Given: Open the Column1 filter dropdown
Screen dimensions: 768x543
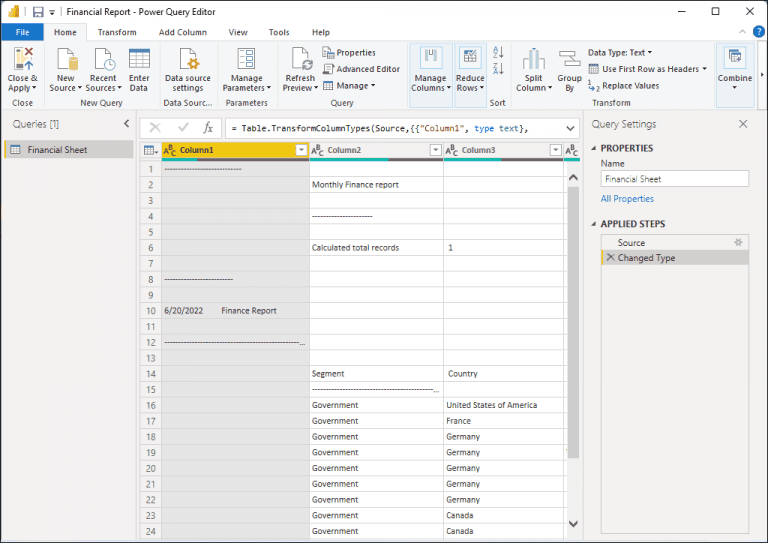Looking at the screenshot, I should click(x=301, y=150).
